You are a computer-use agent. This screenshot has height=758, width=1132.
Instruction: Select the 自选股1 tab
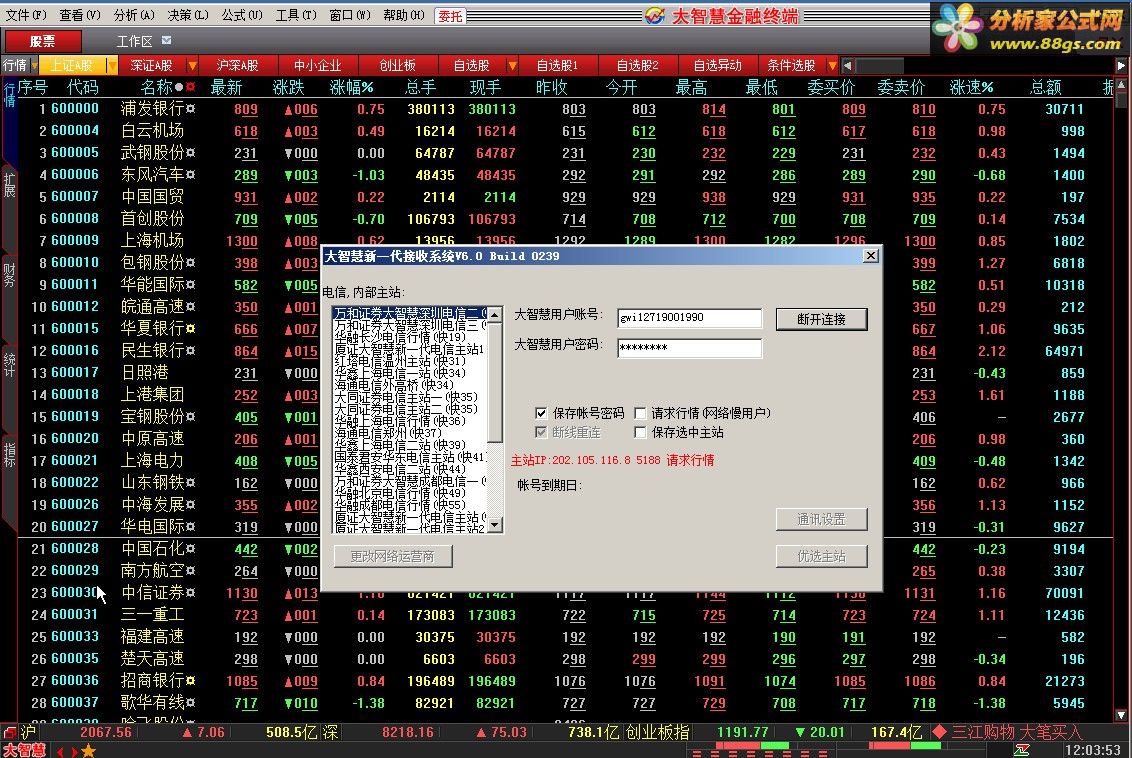(557, 66)
